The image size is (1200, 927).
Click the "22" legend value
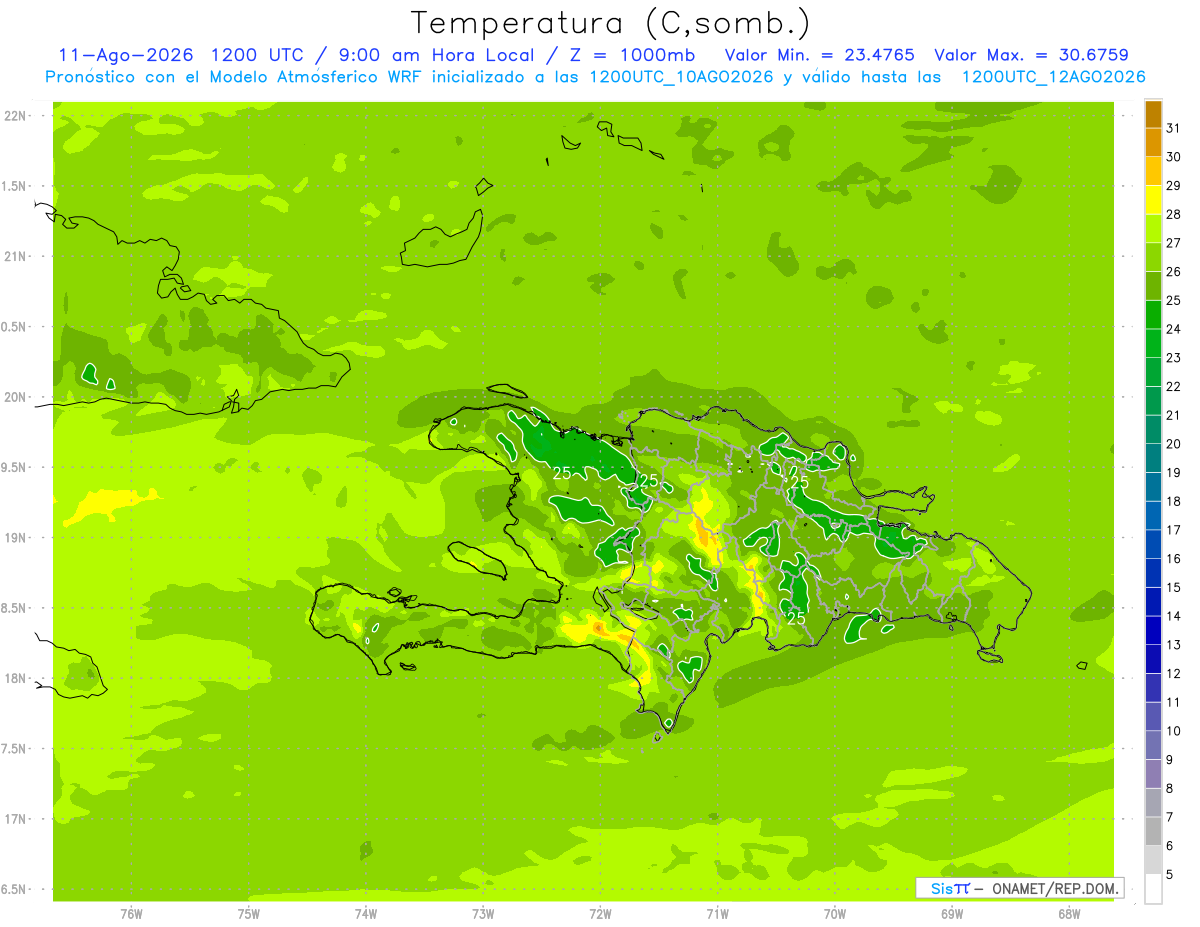click(x=1173, y=386)
